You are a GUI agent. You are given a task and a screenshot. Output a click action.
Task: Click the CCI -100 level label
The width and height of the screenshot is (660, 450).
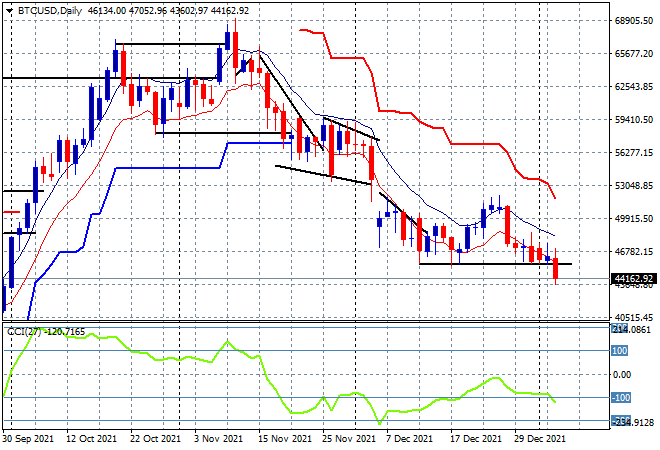coord(620,397)
